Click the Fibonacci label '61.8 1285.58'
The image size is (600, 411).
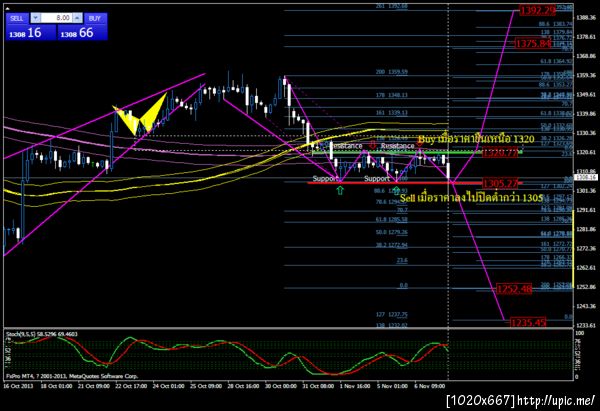tap(392, 220)
